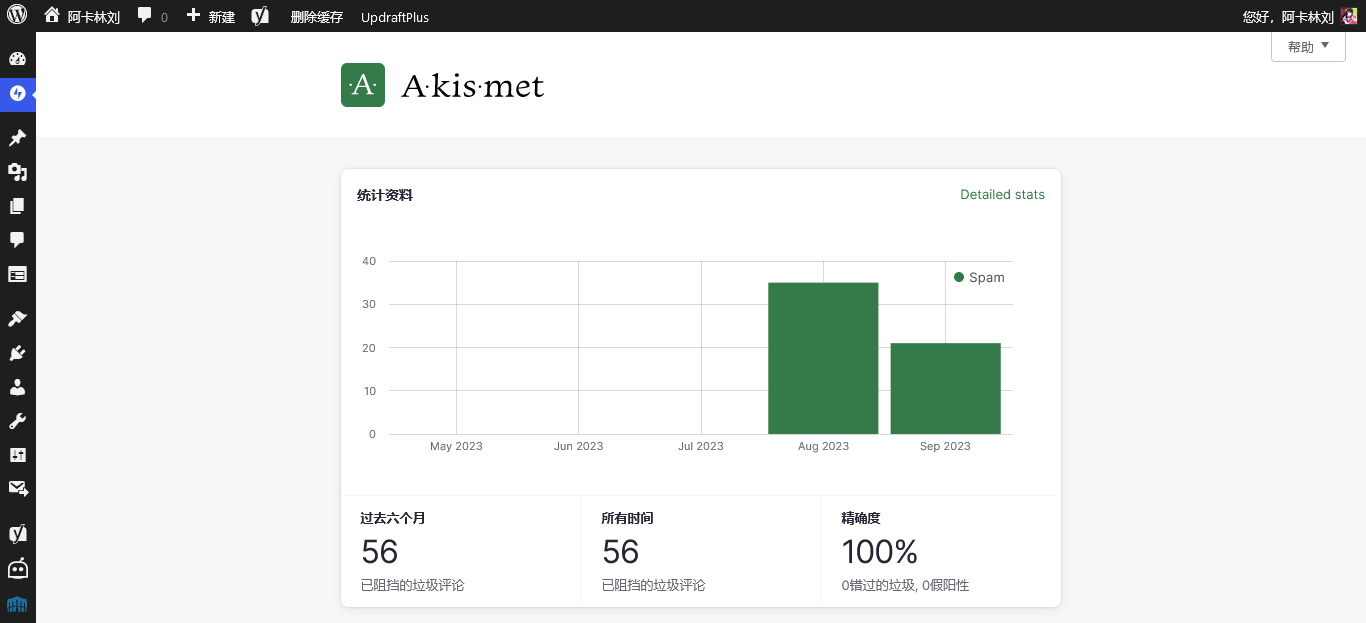
Task: Open Comments speech-bubble sidebar icon
Action: pos(17,240)
